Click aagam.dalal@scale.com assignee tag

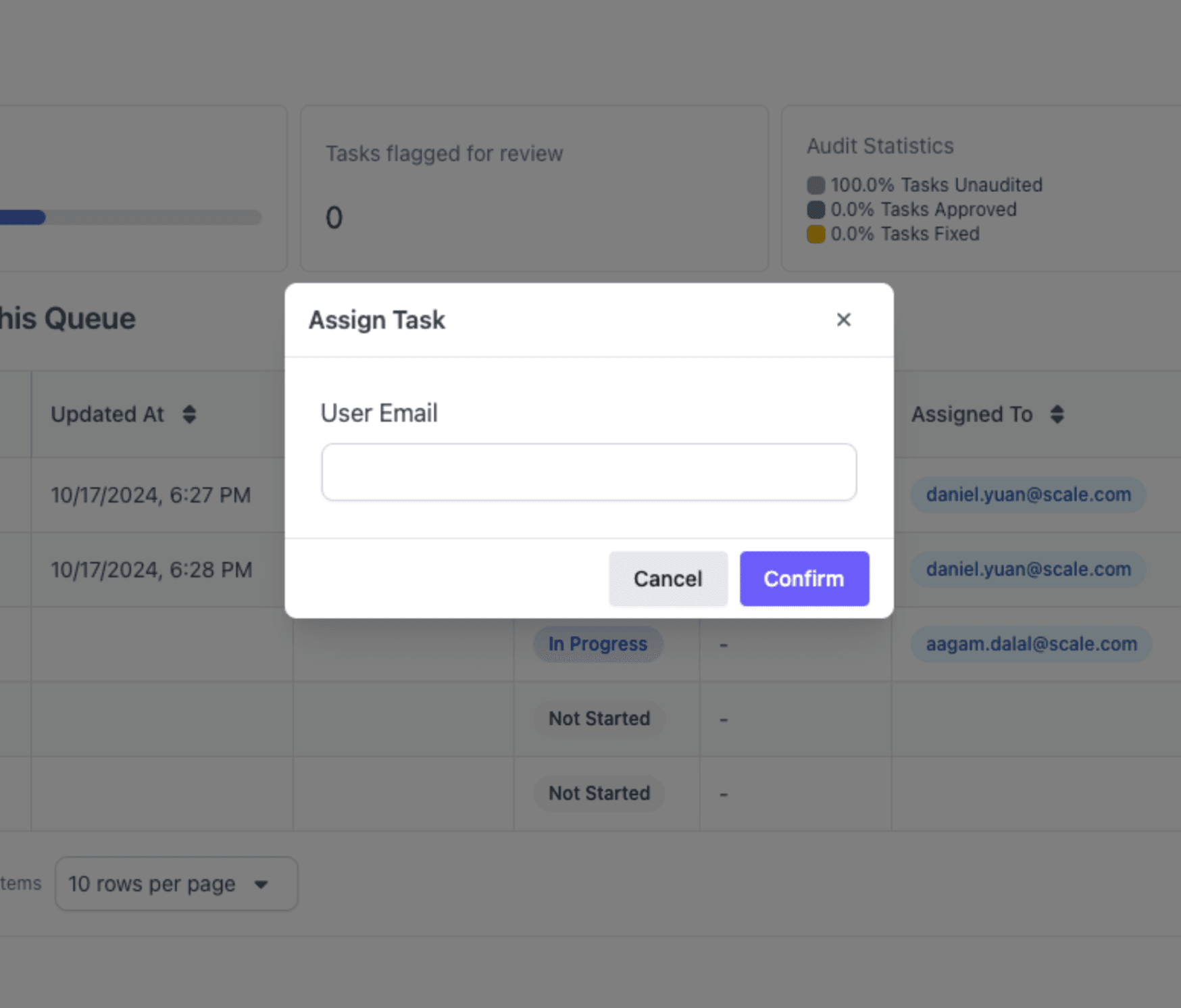click(x=1031, y=644)
